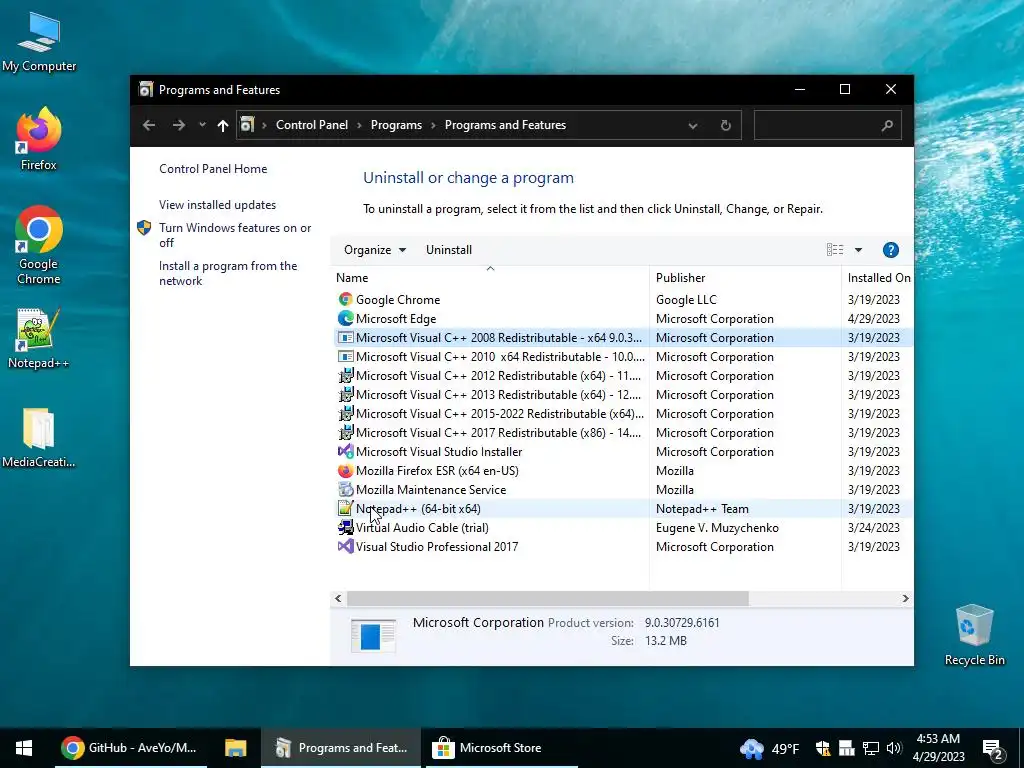Click the Google Chrome icon in program list
The width and height of the screenshot is (1024, 768).
pos(345,300)
